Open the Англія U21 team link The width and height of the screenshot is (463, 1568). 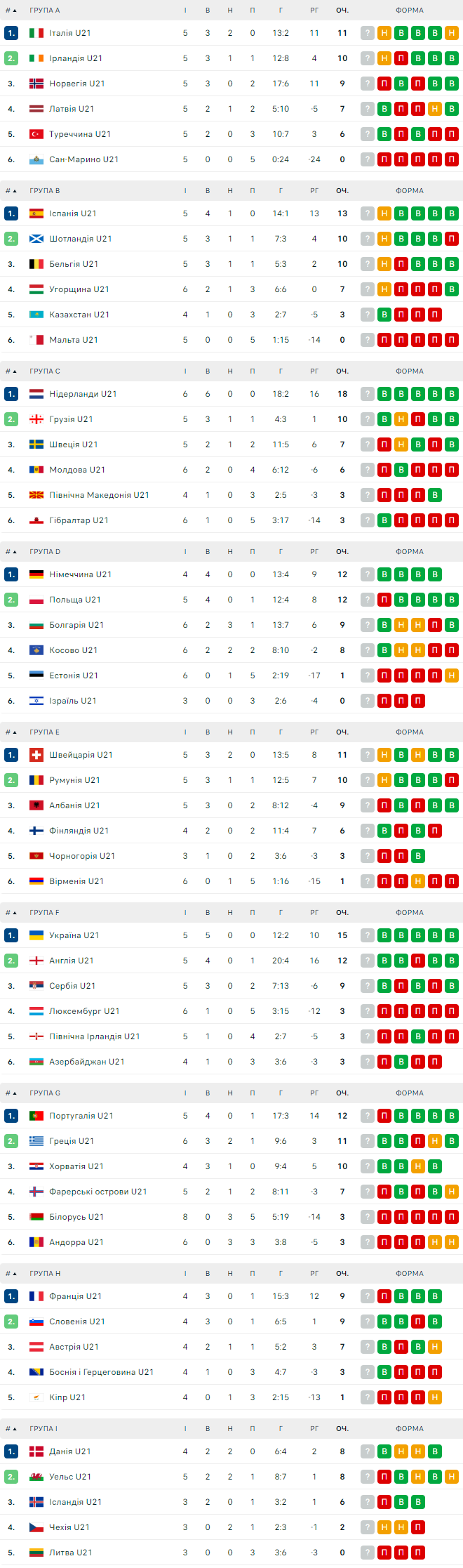71,961
